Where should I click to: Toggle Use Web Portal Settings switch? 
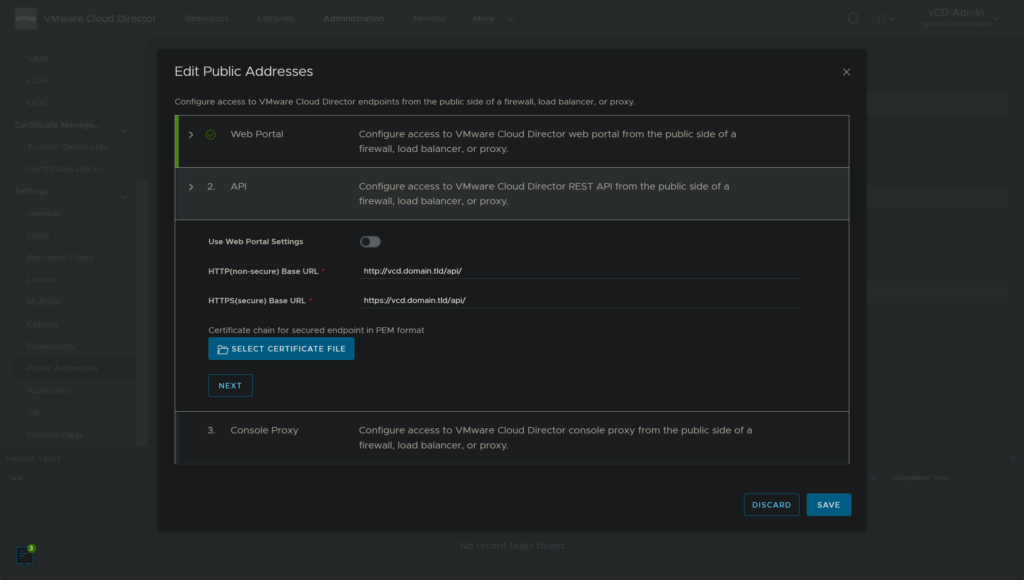click(x=370, y=242)
